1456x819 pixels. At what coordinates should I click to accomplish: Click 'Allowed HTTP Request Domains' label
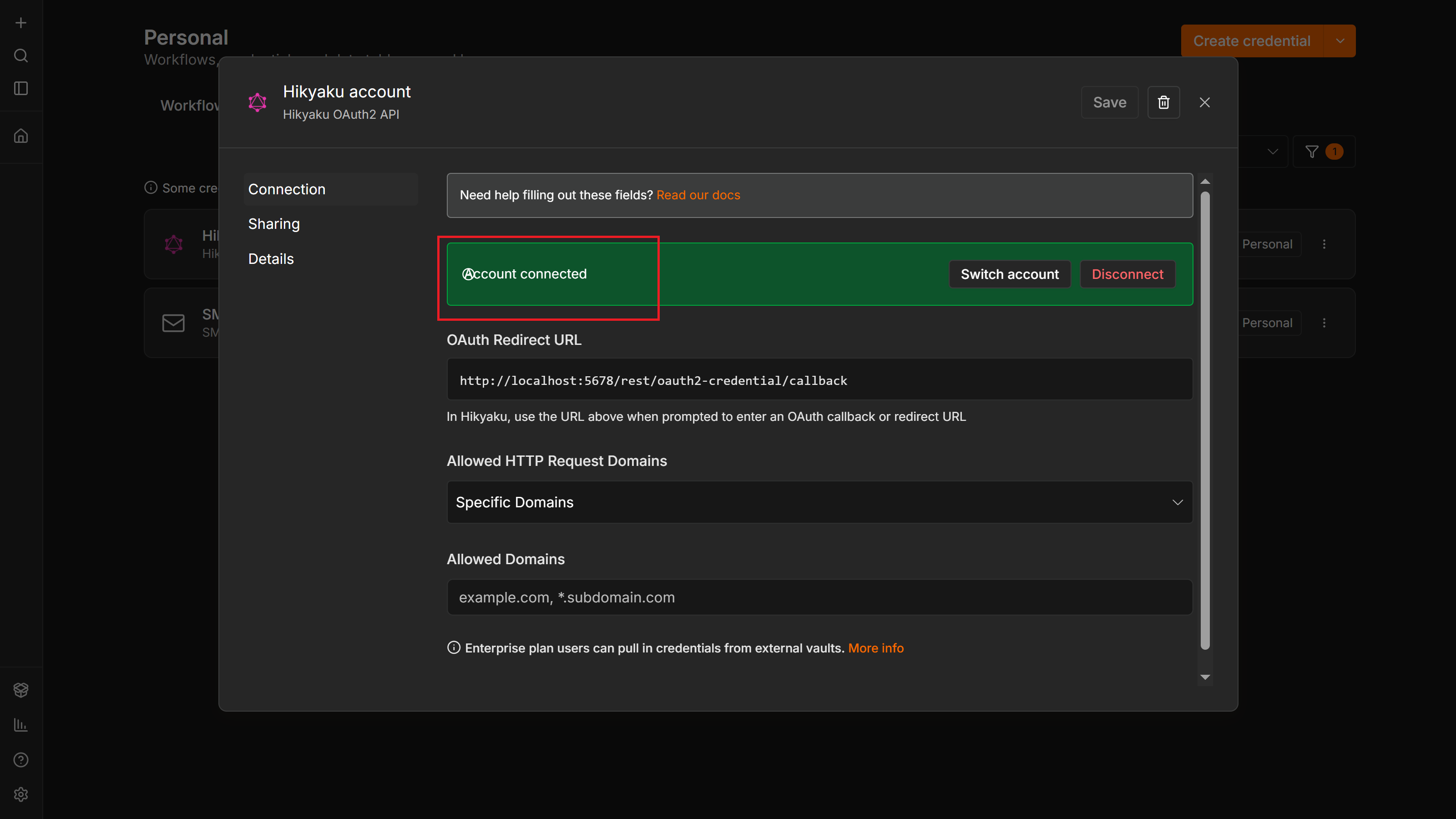(x=557, y=461)
